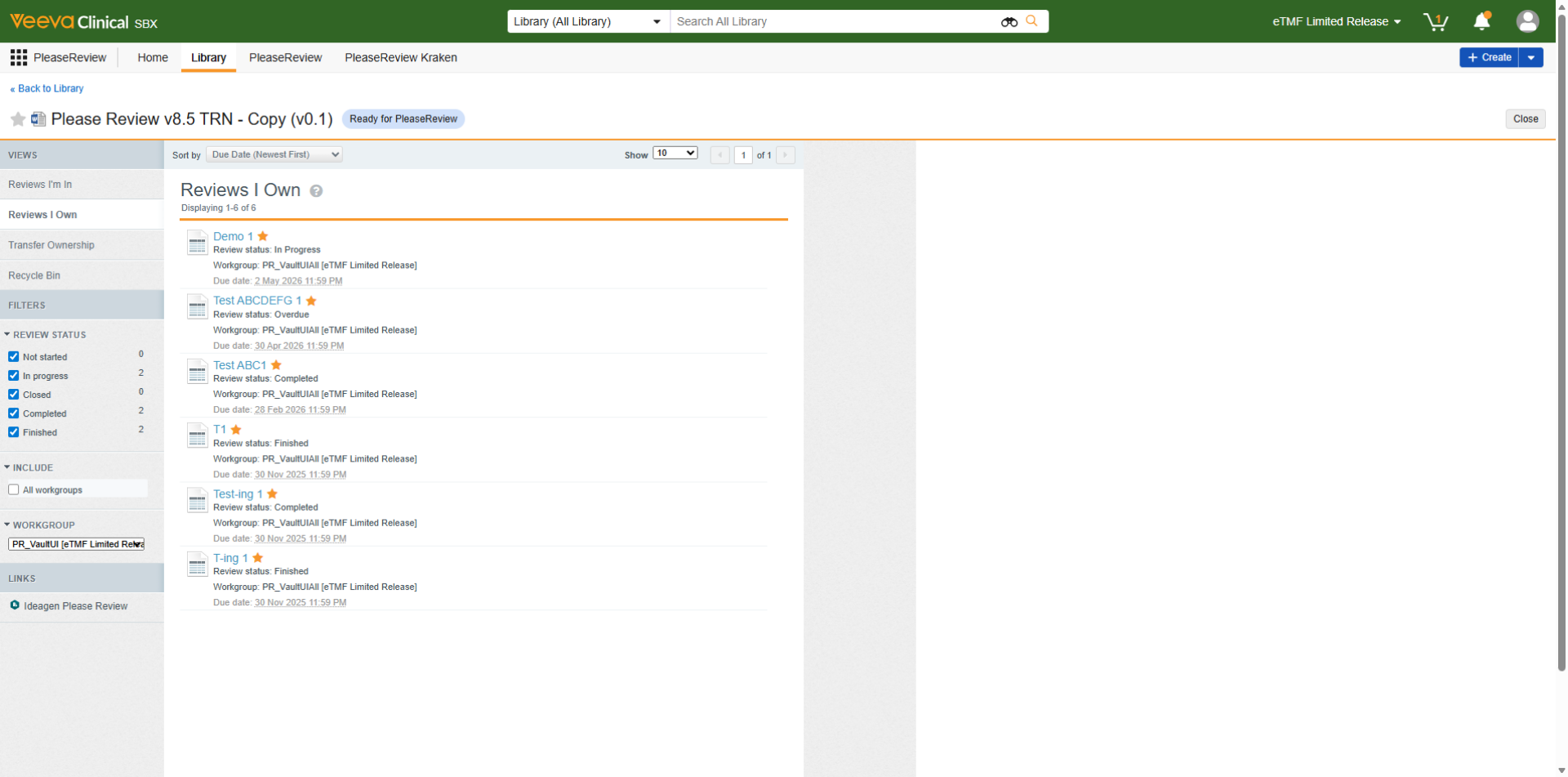Switch to the PleaseReview tab
The width and height of the screenshot is (1568, 777).
tap(285, 58)
